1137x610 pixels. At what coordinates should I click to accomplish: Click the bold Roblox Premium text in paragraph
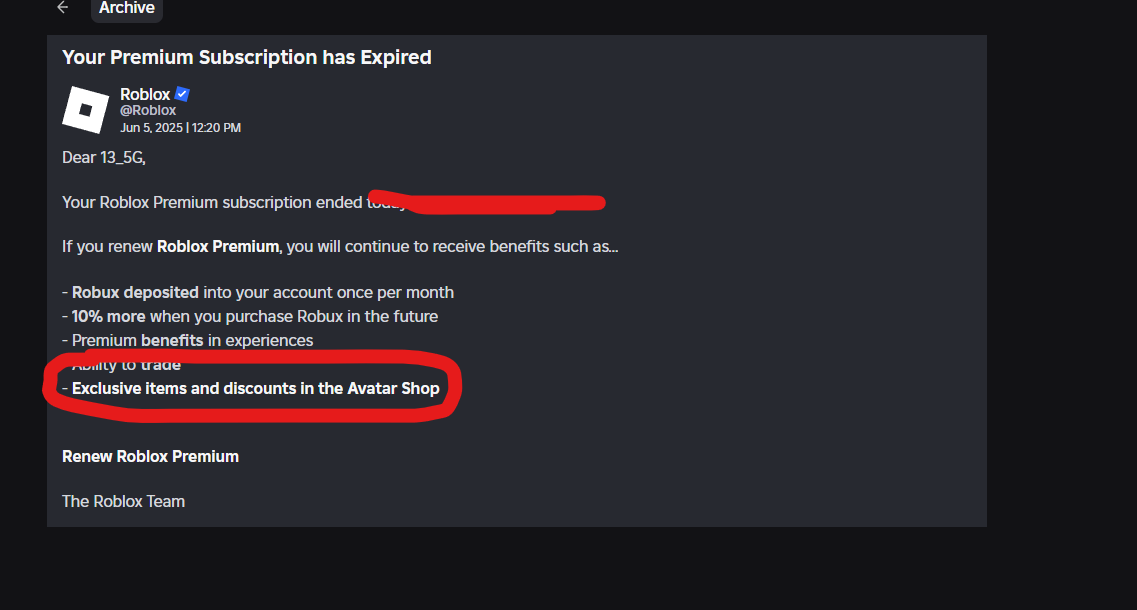tap(213, 246)
